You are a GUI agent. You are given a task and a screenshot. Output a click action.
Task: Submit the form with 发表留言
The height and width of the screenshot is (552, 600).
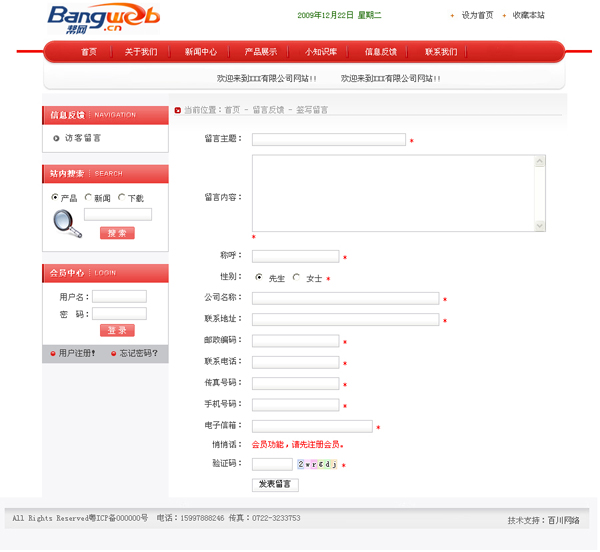[x=275, y=485]
